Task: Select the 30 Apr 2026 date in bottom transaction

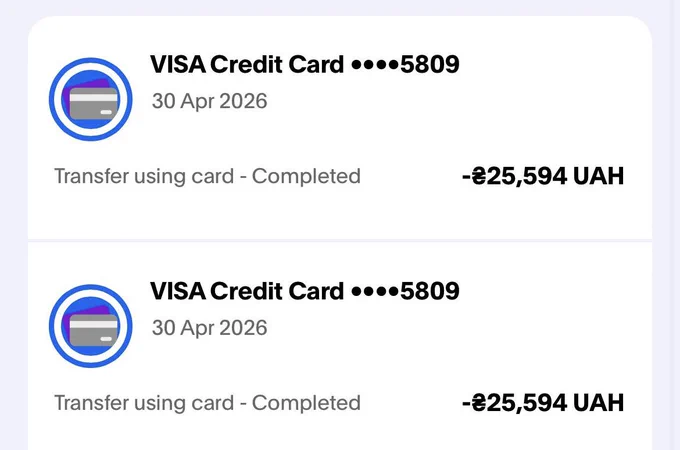Action: click(x=209, y=328)
